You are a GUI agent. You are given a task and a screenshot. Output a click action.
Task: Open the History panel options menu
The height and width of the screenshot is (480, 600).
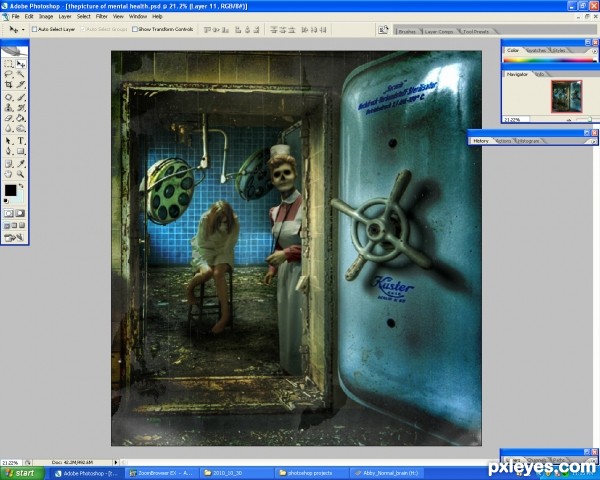pyautogui.click(x=593, y=141)
